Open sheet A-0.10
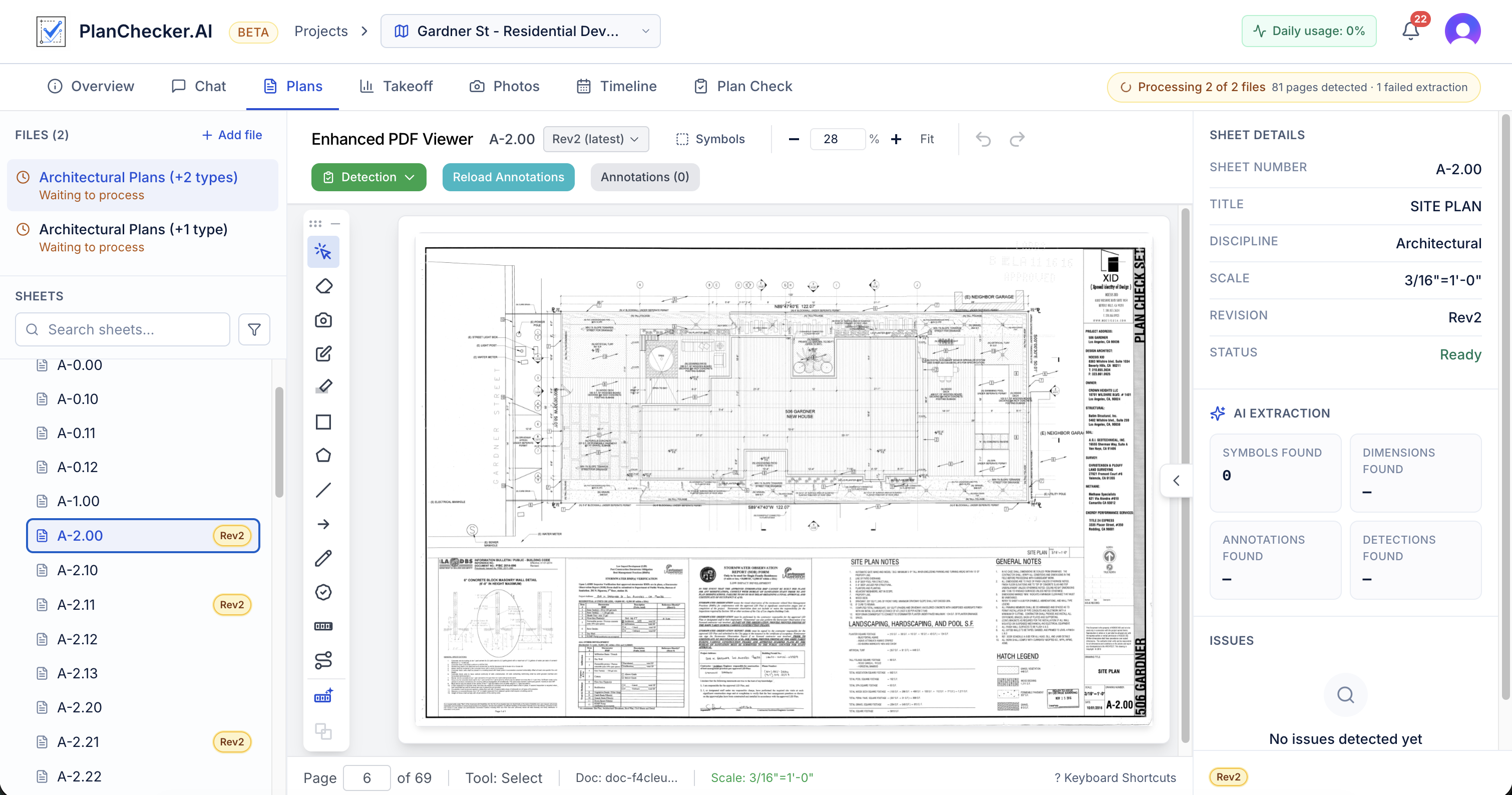The image size is (1512, 795). click(143, 399)
